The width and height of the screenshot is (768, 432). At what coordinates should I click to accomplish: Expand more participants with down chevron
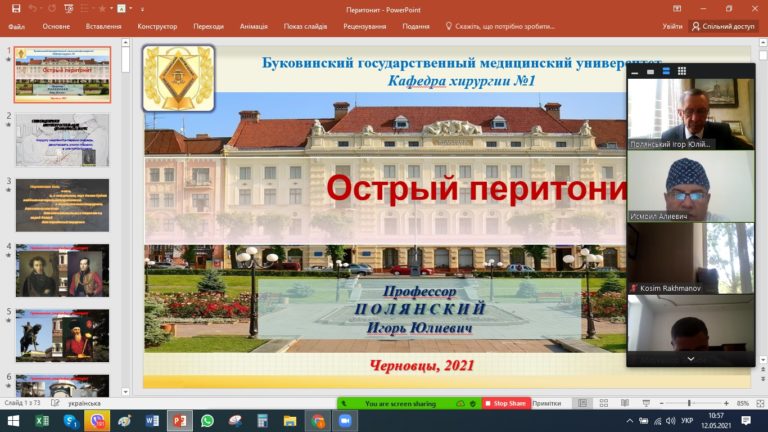690,358
